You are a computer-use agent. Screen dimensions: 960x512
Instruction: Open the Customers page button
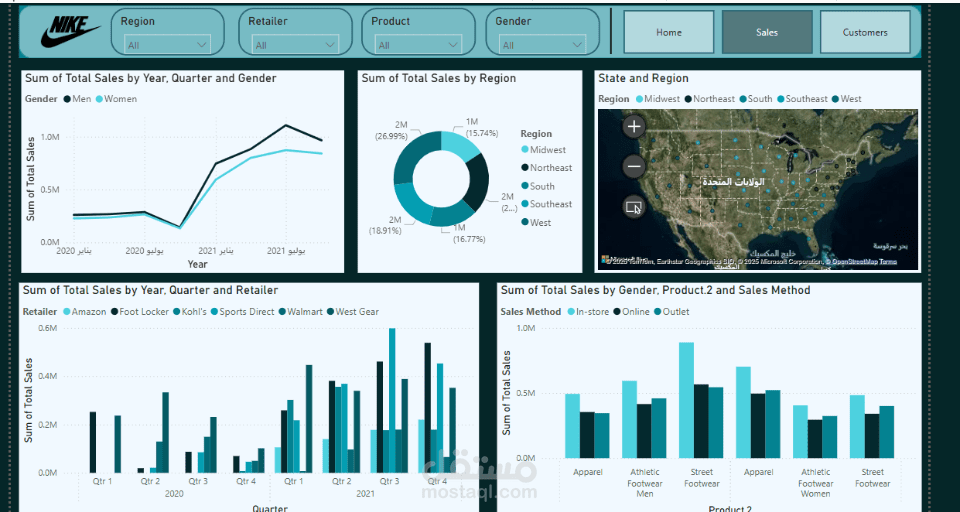[865, 32]
